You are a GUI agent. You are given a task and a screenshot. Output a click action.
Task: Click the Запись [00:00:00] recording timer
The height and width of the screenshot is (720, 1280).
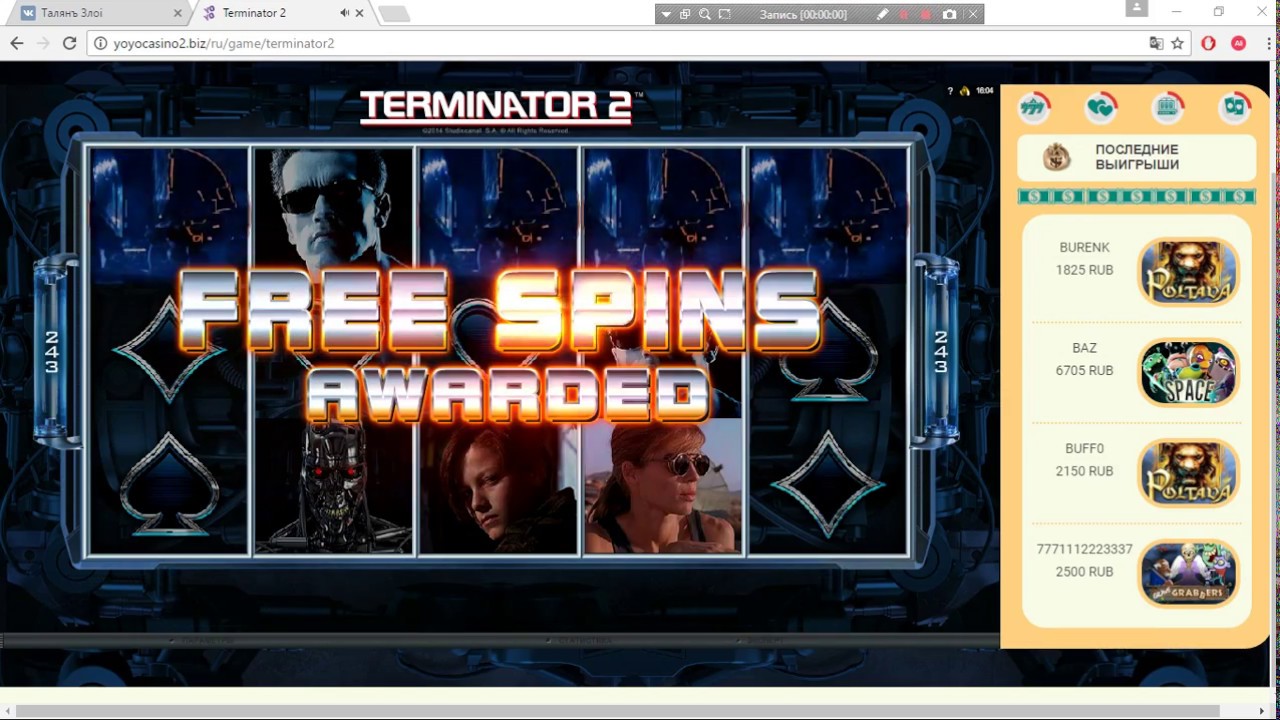point(803,14)
